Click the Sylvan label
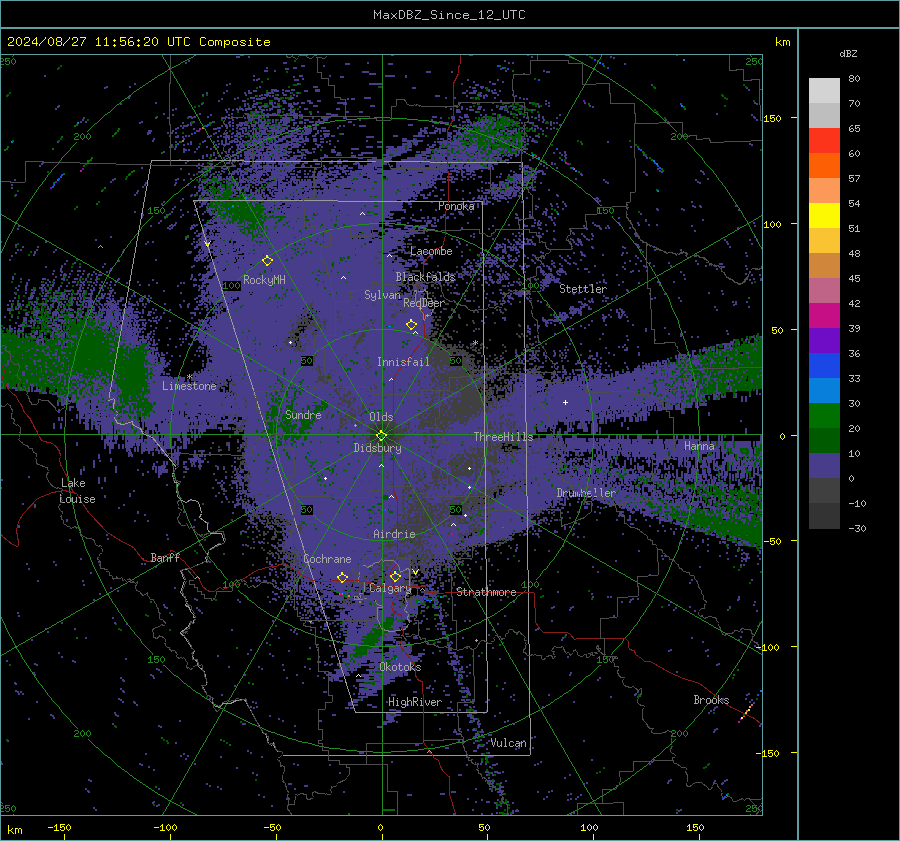This screenshot has height=841, width=900. [382, 295]
